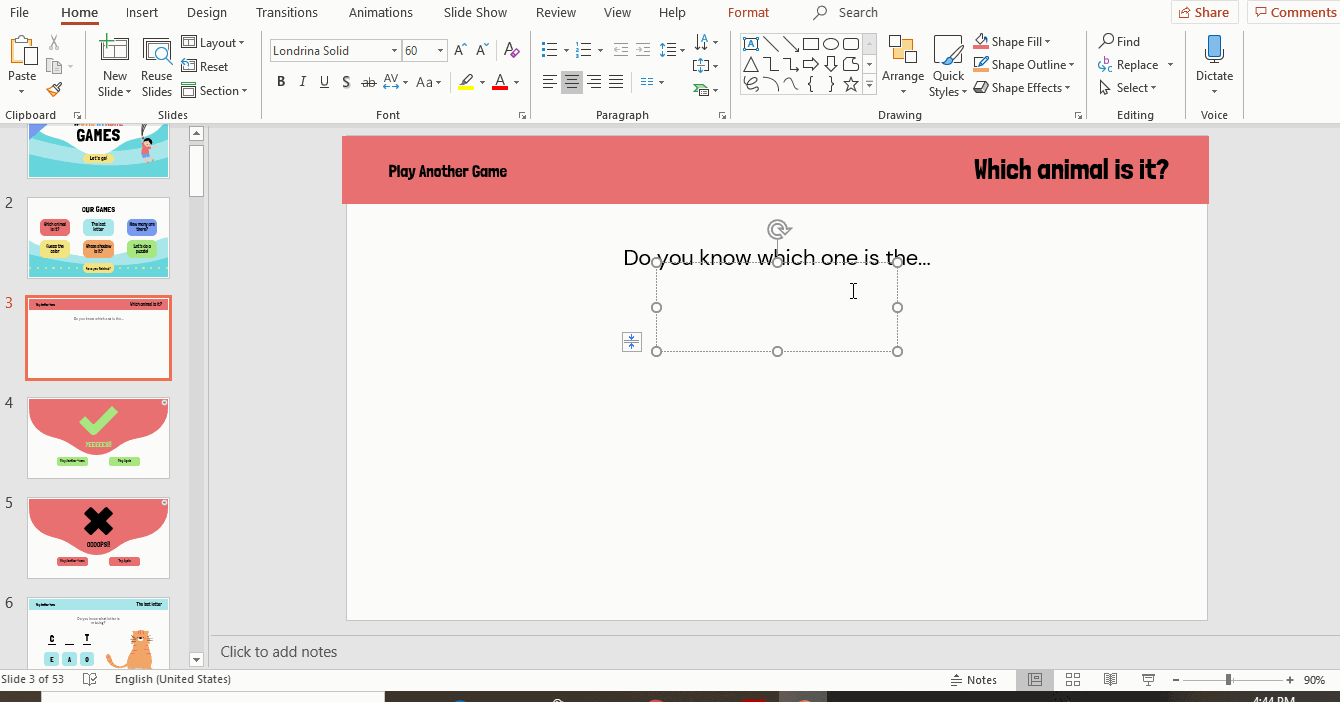Toggle Bold formatting
This screenshot has width=1340, height=702.
click(281, 82)
